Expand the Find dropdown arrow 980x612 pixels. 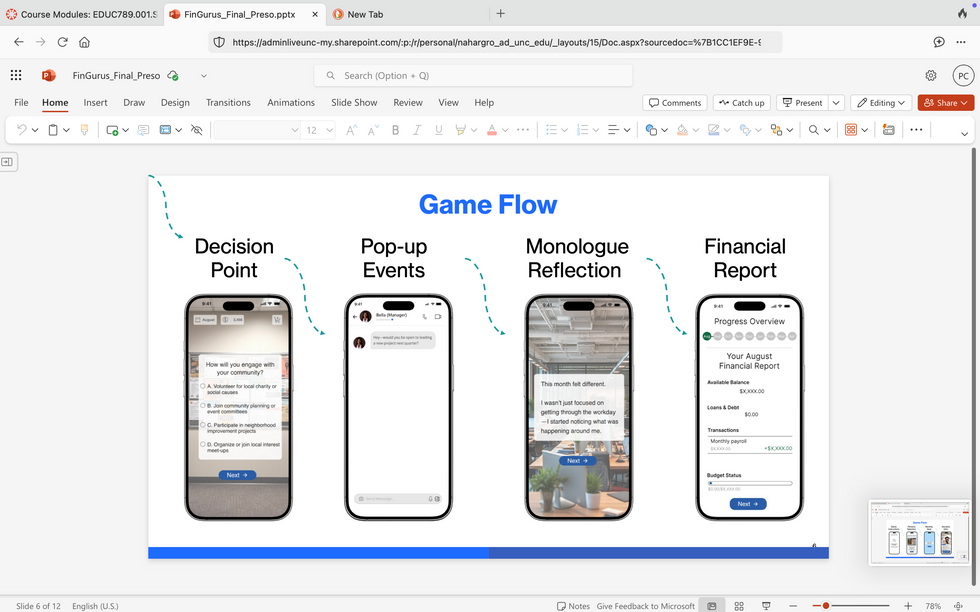click(x=827, y=130)
